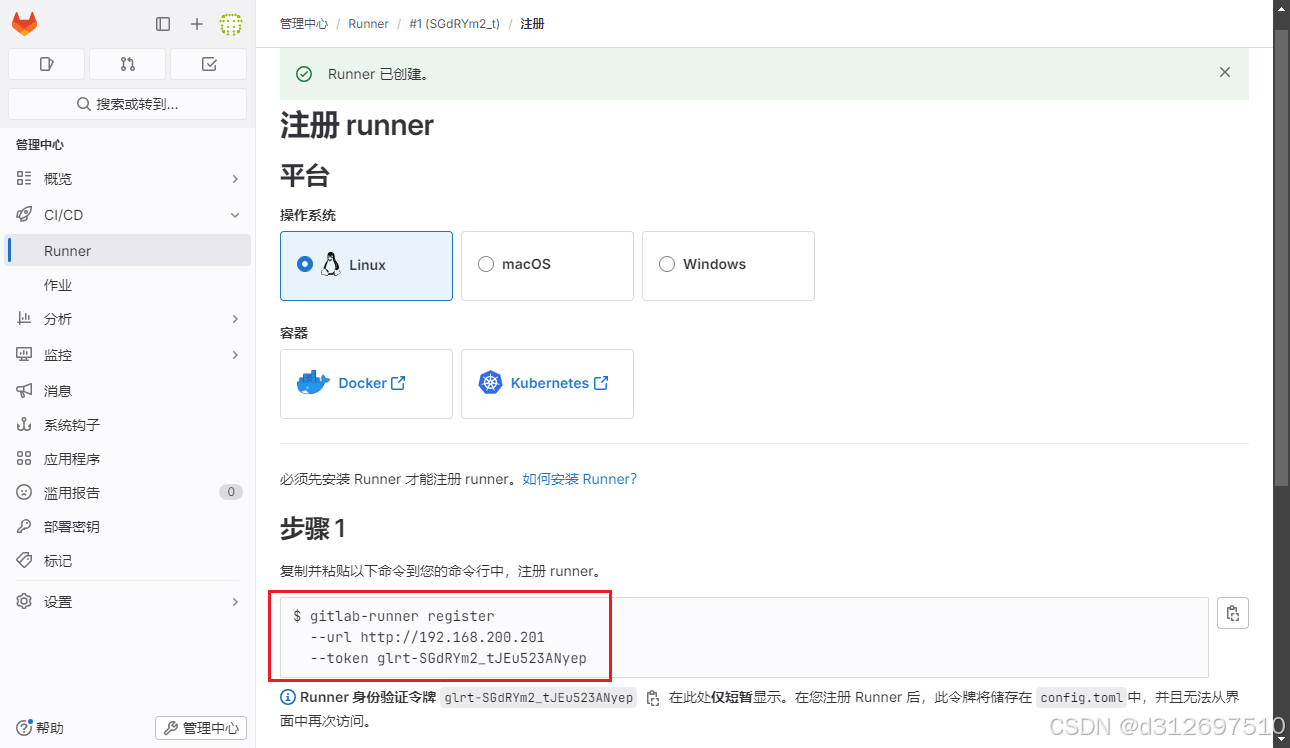Click the abuse reports count badge 0
This screenshot has width=1290, height=748.
231,492
